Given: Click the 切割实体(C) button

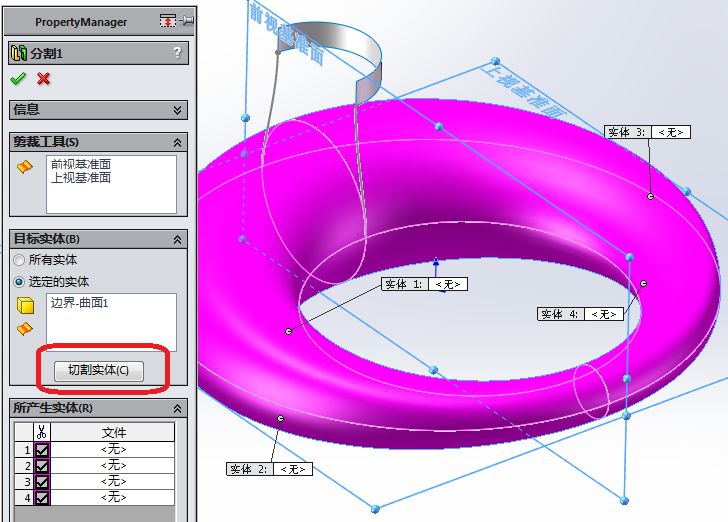Looking at the screenshot, I should click(x=98, y=371).
